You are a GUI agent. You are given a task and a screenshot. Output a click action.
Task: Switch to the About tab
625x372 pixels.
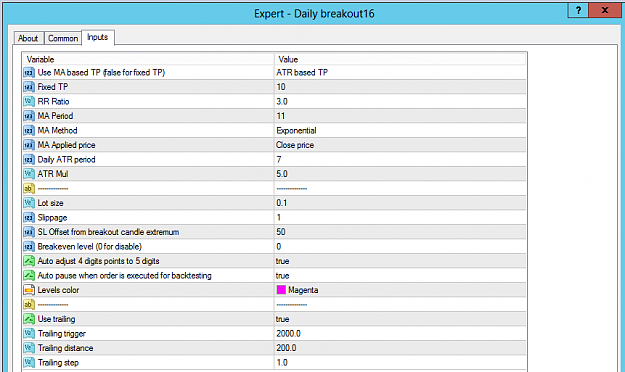pyautogui.click(x=28, y=38)
